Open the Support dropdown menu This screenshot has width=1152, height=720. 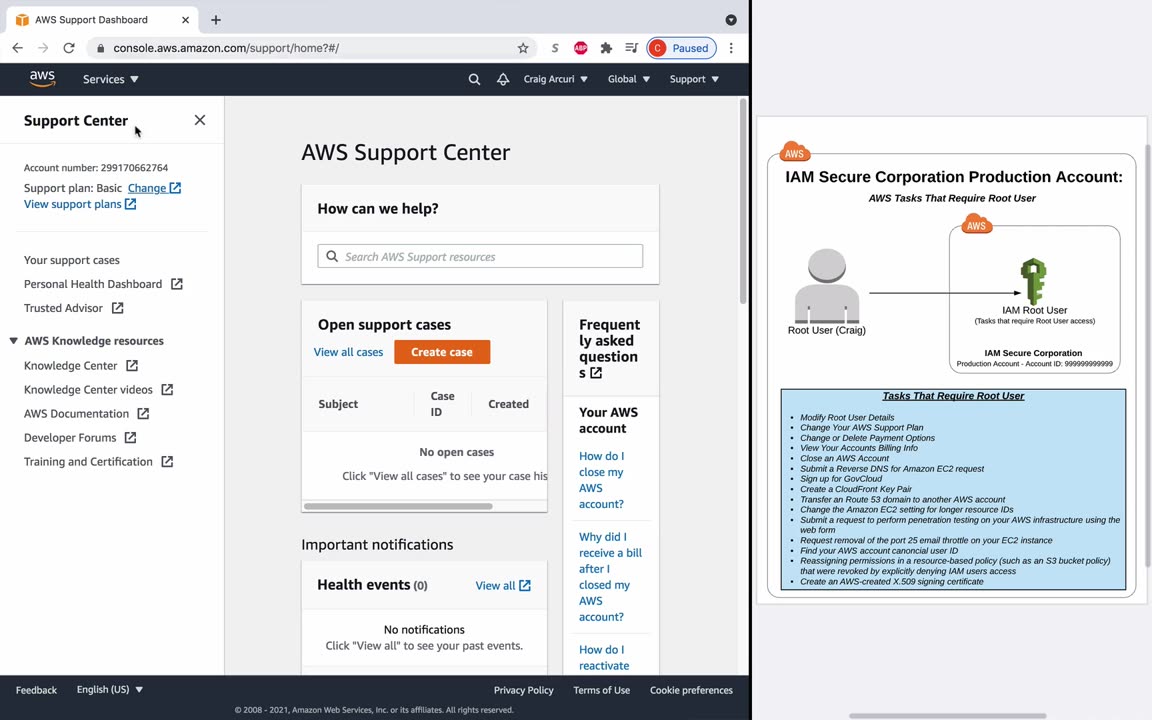[694, 79]
